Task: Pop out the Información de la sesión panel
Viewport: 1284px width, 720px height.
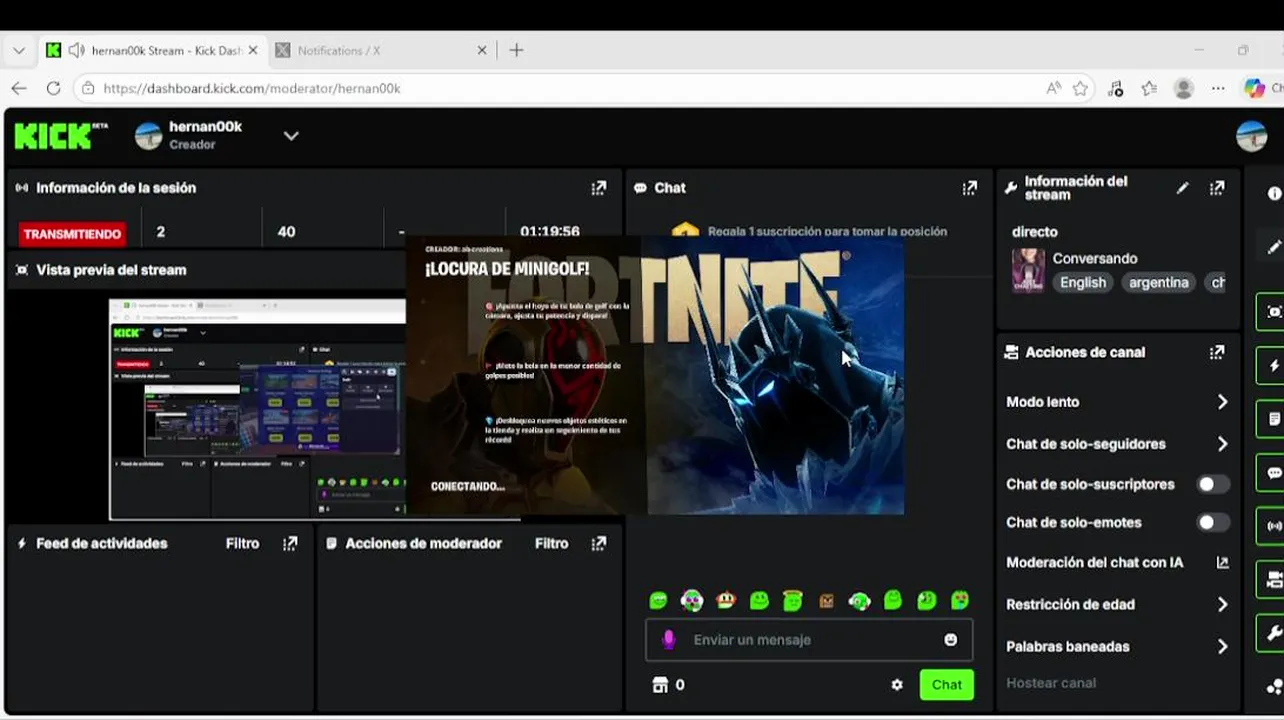Action: 598,188
